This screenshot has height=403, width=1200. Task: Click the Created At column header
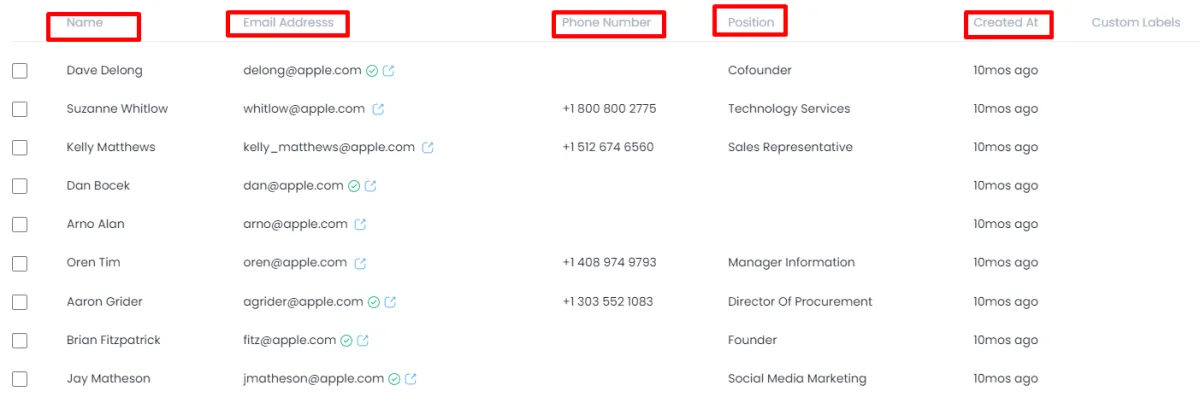(1005, 23)
